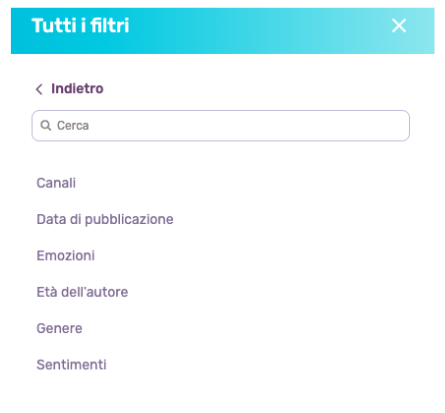Dismiss filters with the white X icon
The width and height of the screenshot is (445, 413).
pyautogui.click(x=399, y=26)
